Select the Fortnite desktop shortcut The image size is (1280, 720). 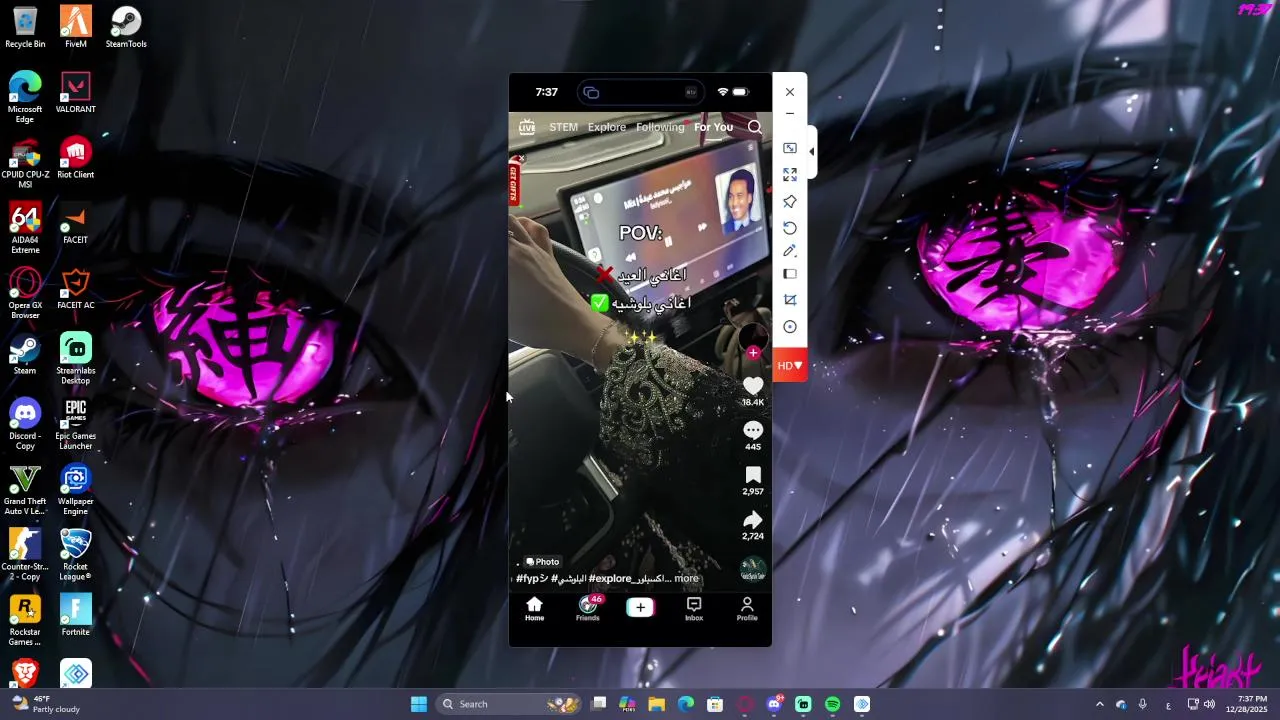pyautogui.click(x=75, y=616)
